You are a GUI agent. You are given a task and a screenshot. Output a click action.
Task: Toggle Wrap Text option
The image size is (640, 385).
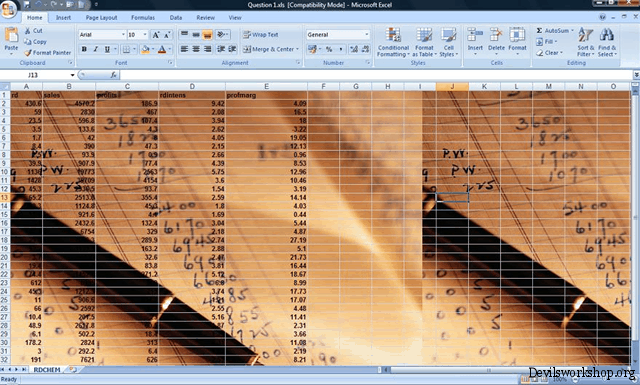[x=260, y=35]
